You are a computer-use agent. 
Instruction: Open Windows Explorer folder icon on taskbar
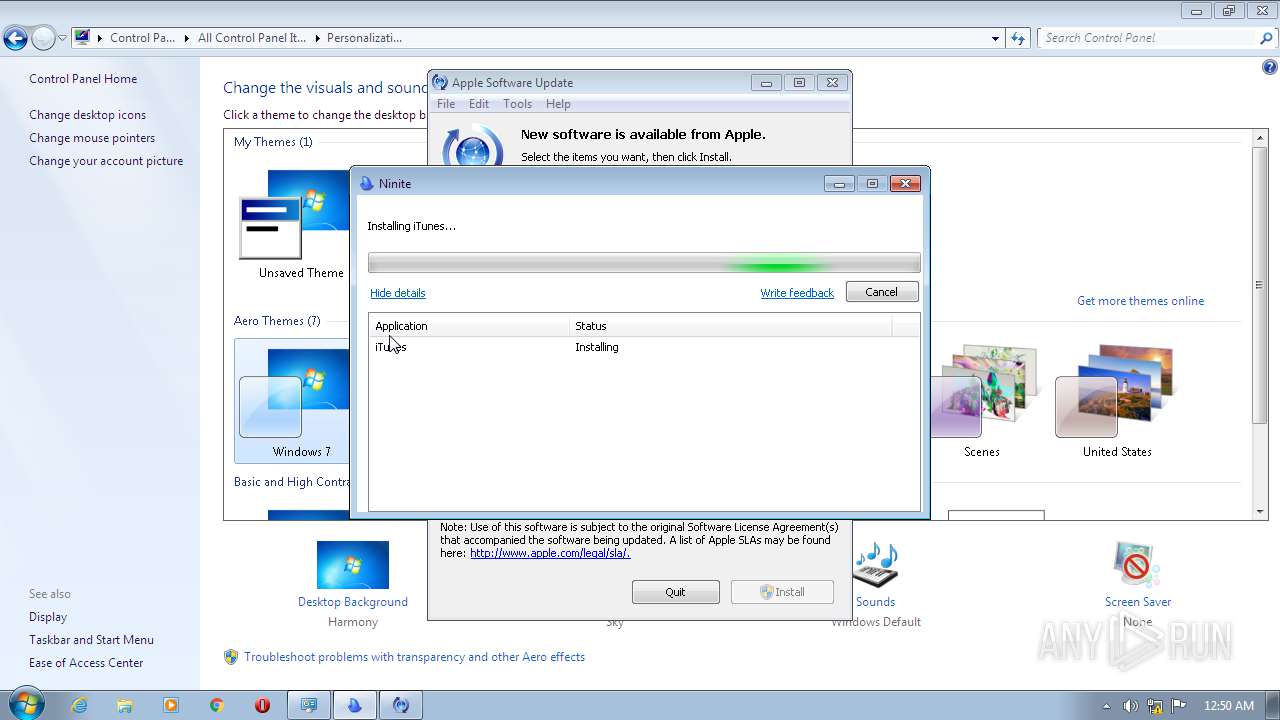tap(125, 705)
